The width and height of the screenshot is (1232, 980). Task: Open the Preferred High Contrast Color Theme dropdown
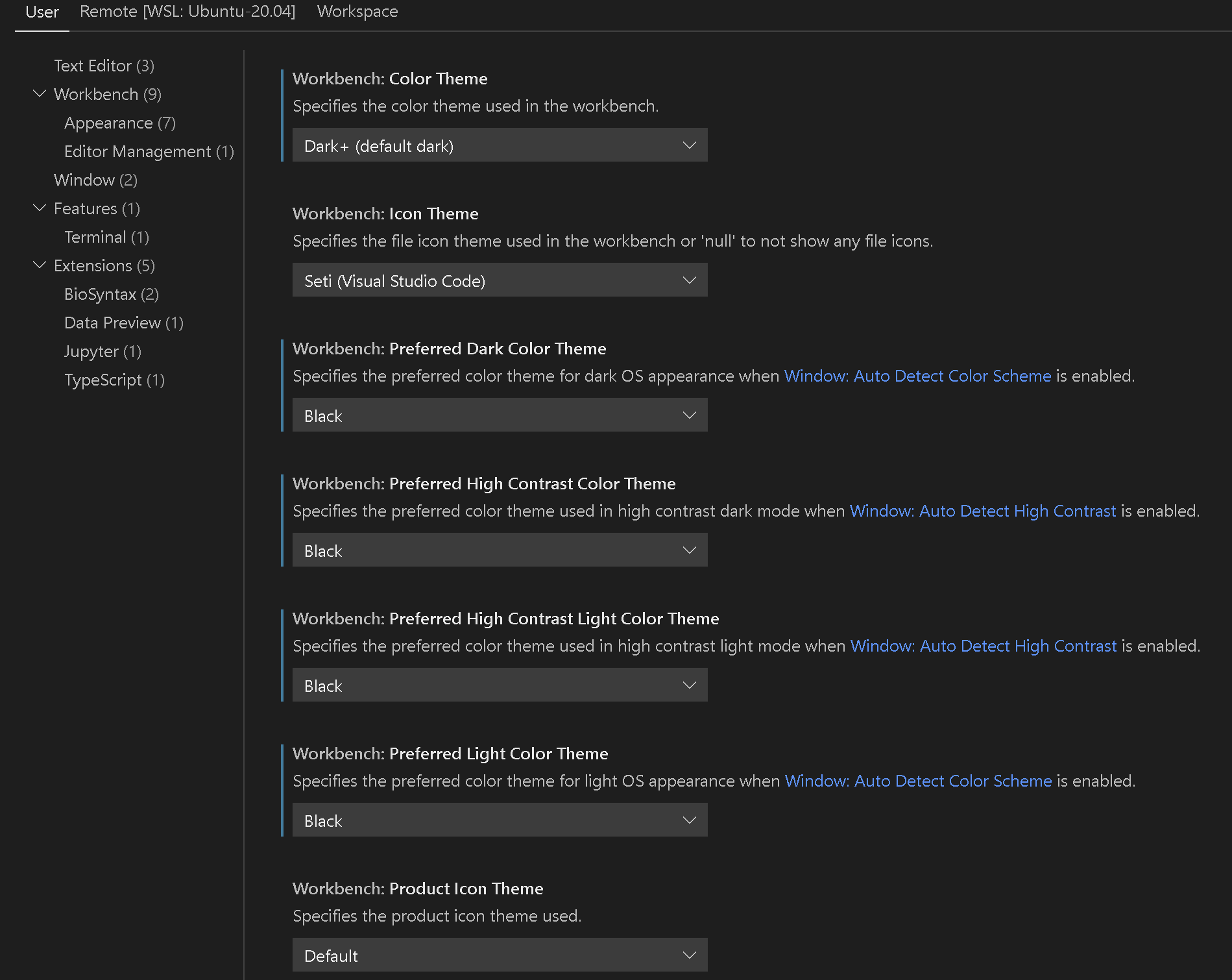[x=500, y=550]
